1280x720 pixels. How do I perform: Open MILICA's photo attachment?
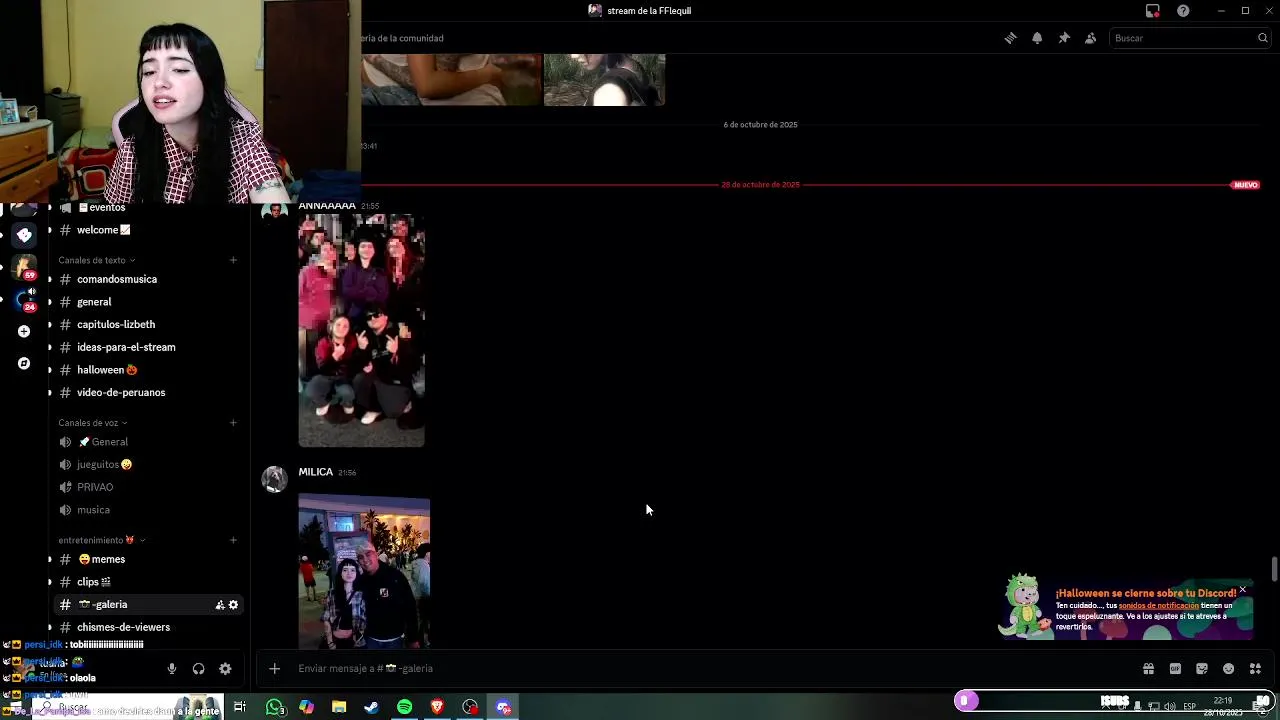coord(364,571)
